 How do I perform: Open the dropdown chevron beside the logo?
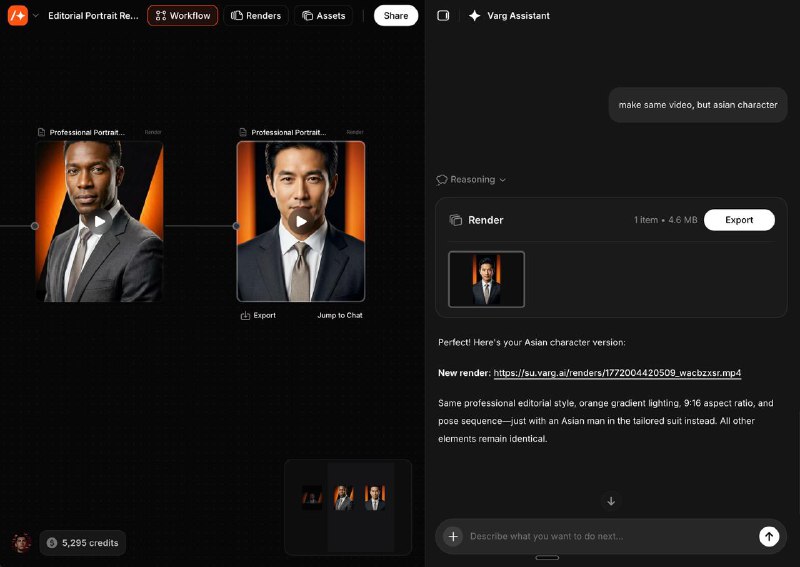click(x=36, y=16)
